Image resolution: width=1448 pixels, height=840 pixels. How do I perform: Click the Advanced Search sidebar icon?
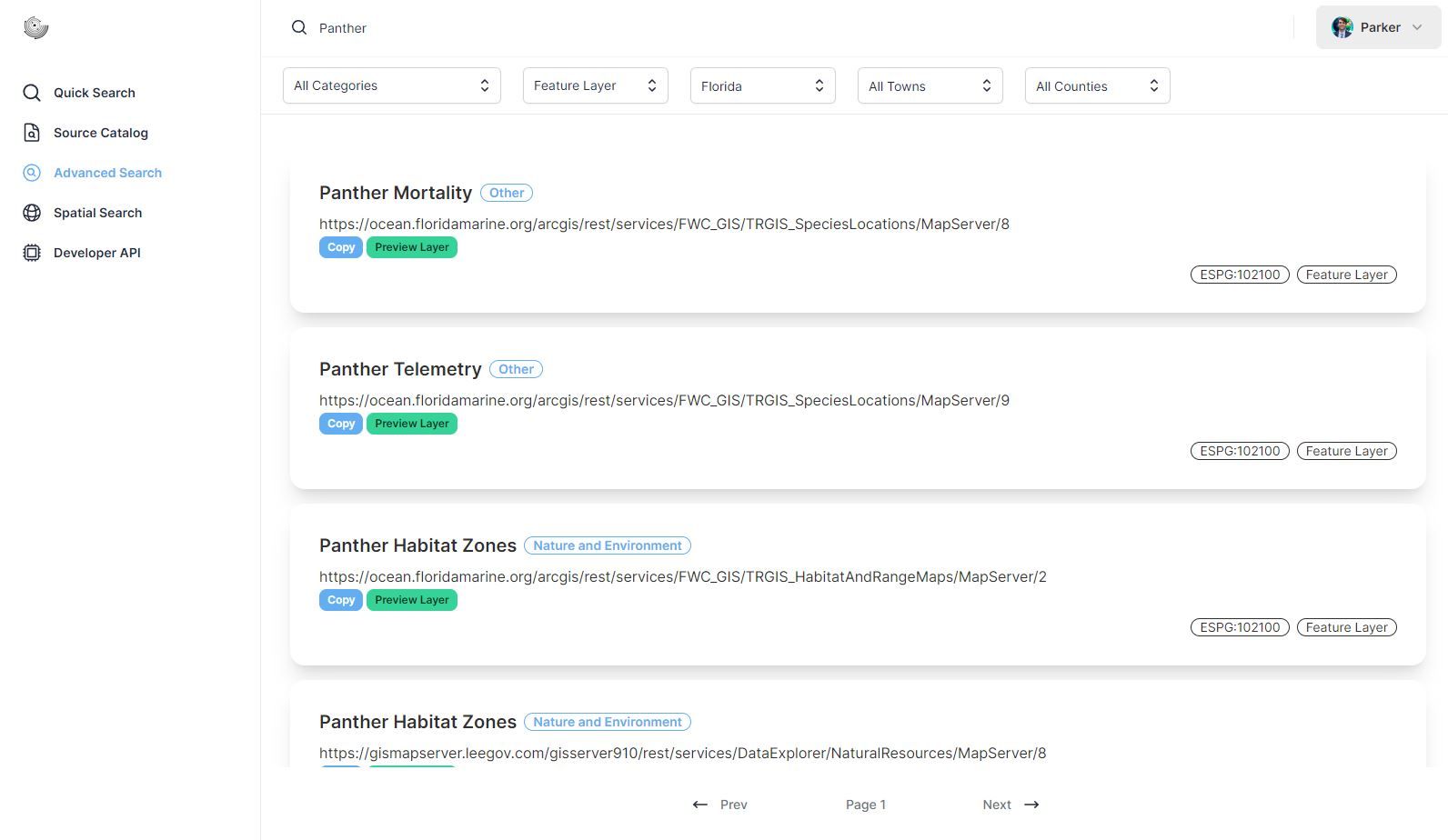[x=32, y=173]
